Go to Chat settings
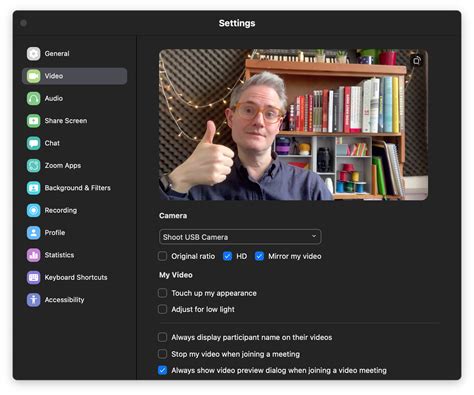Screen dimensions: 474x395 pyautogui.click(x=52, y=143)
